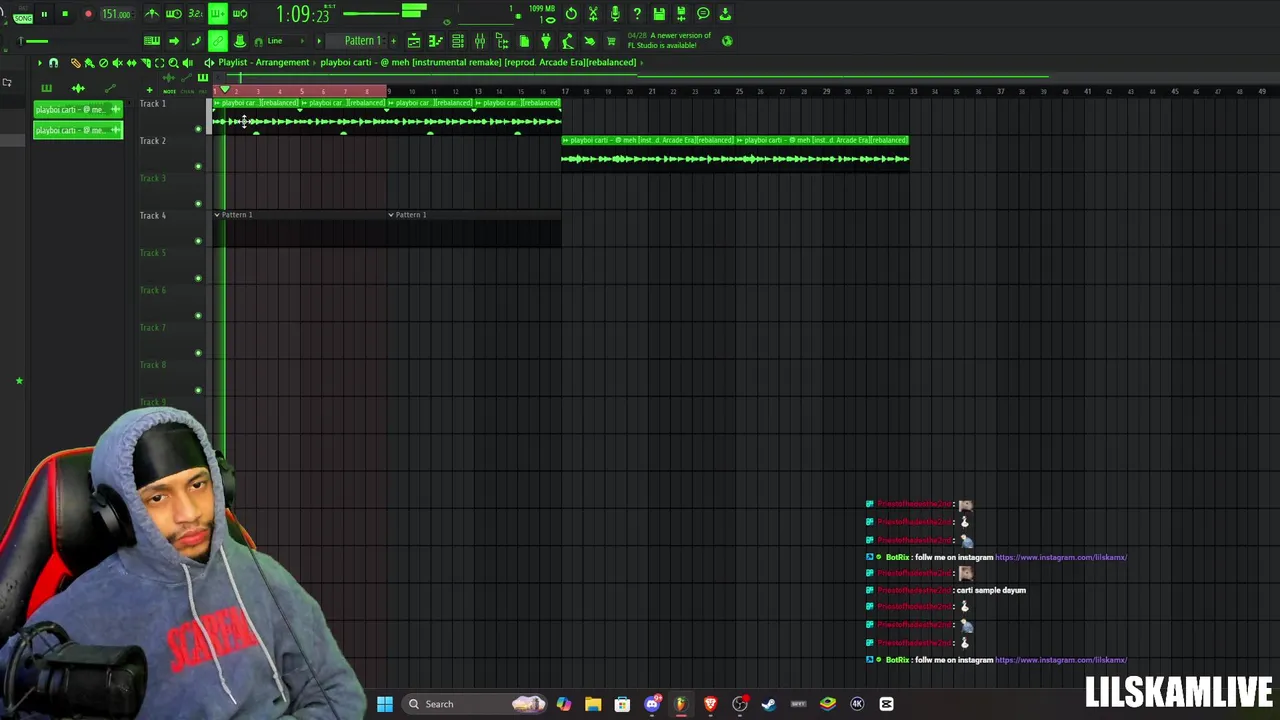Image resolution: width=1280 pixels, height=720 pixels.
Task: Open the chat bubble icon in toolbar
Action: 703,14
